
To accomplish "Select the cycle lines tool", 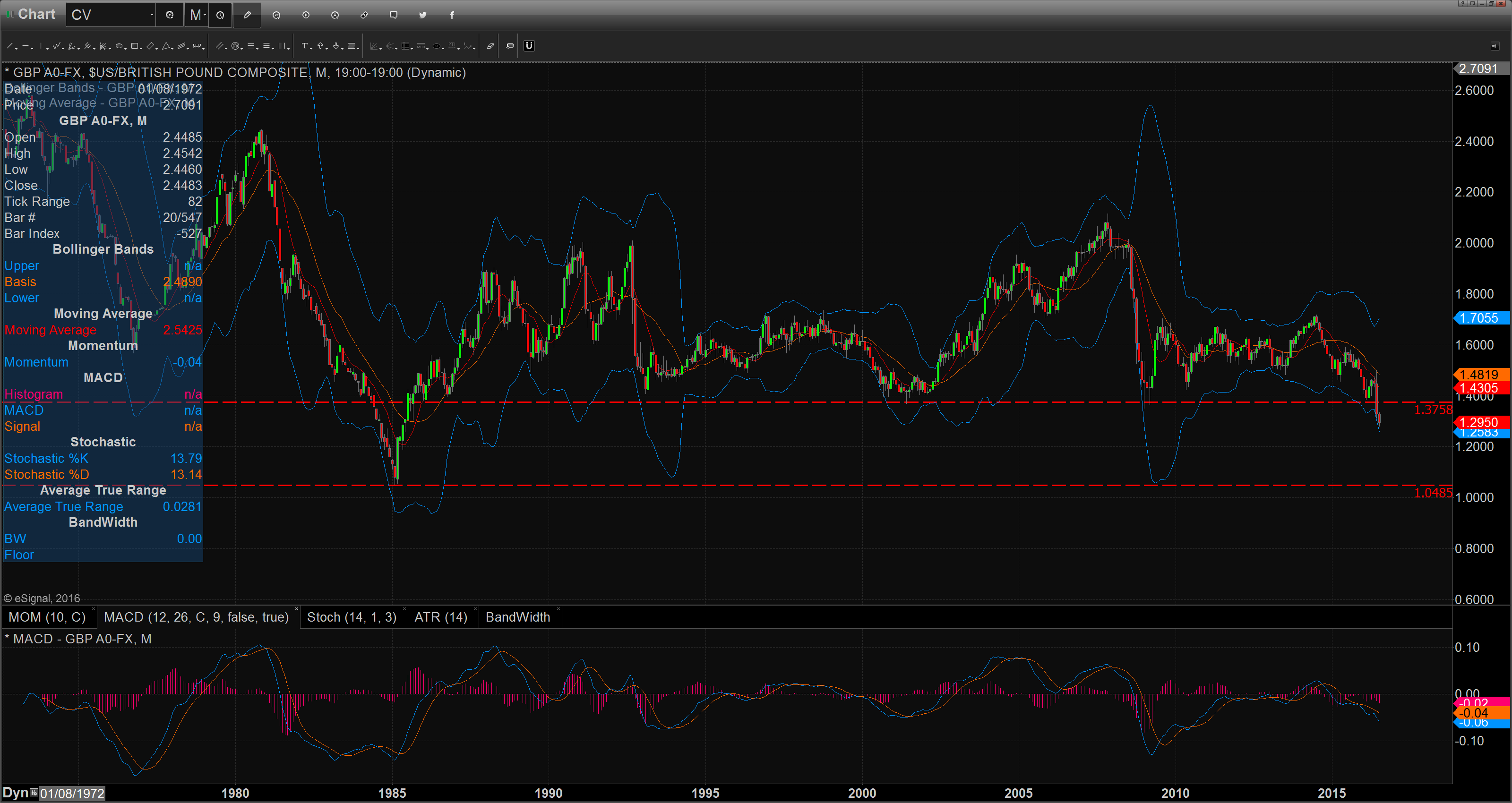I will [197, 46].
